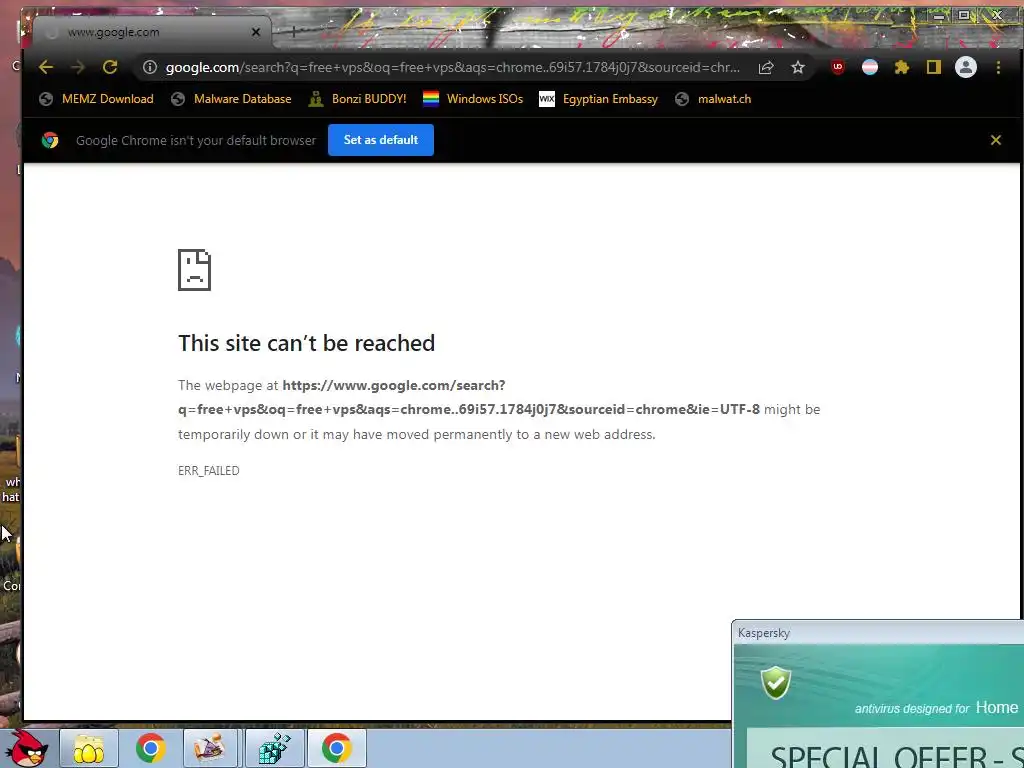Open the Windows ISOs bookmark
Screen dimensions: 1024x768
pyautogui.click(x=473, y=99)
